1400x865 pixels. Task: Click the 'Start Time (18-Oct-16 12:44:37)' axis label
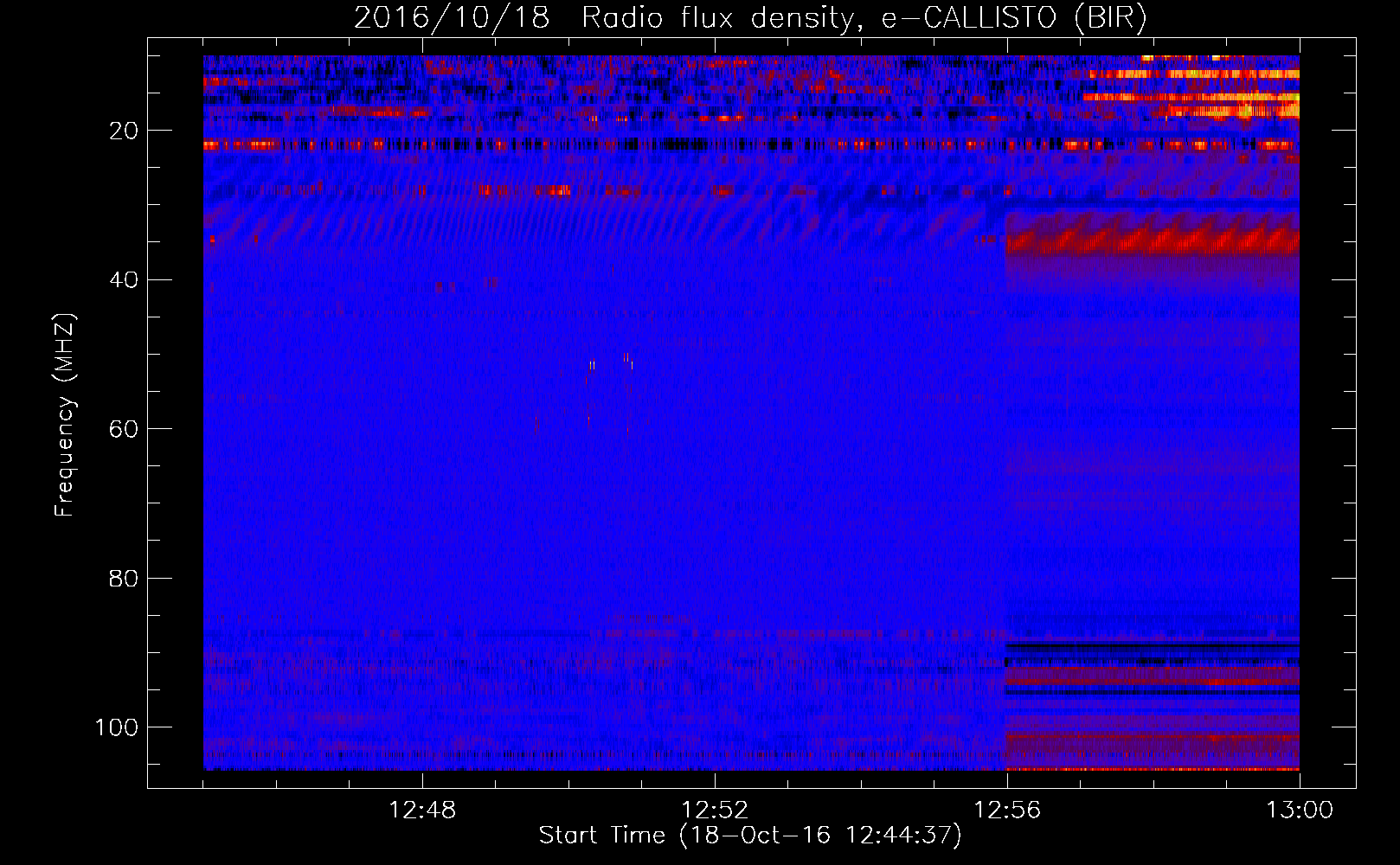[x=750, y=836]
